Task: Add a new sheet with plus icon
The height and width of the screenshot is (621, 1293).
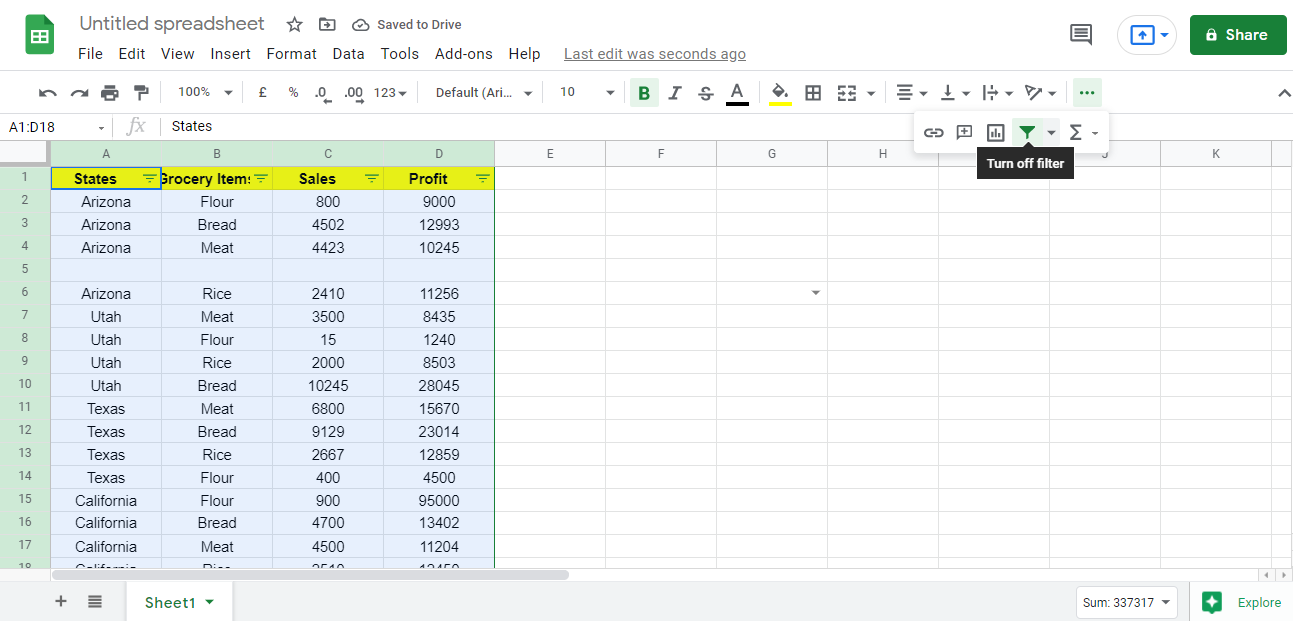Action: pos(61,601)
